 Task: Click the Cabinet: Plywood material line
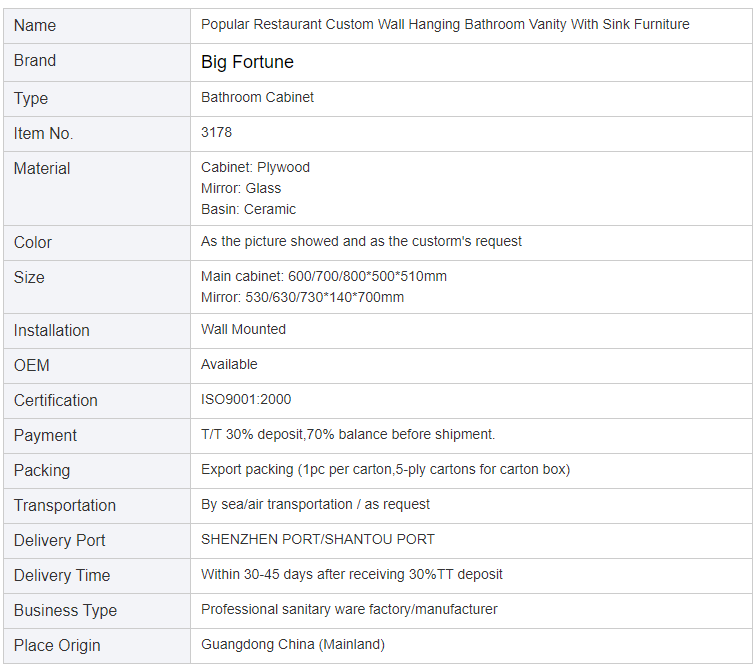(x=255, y=167)
